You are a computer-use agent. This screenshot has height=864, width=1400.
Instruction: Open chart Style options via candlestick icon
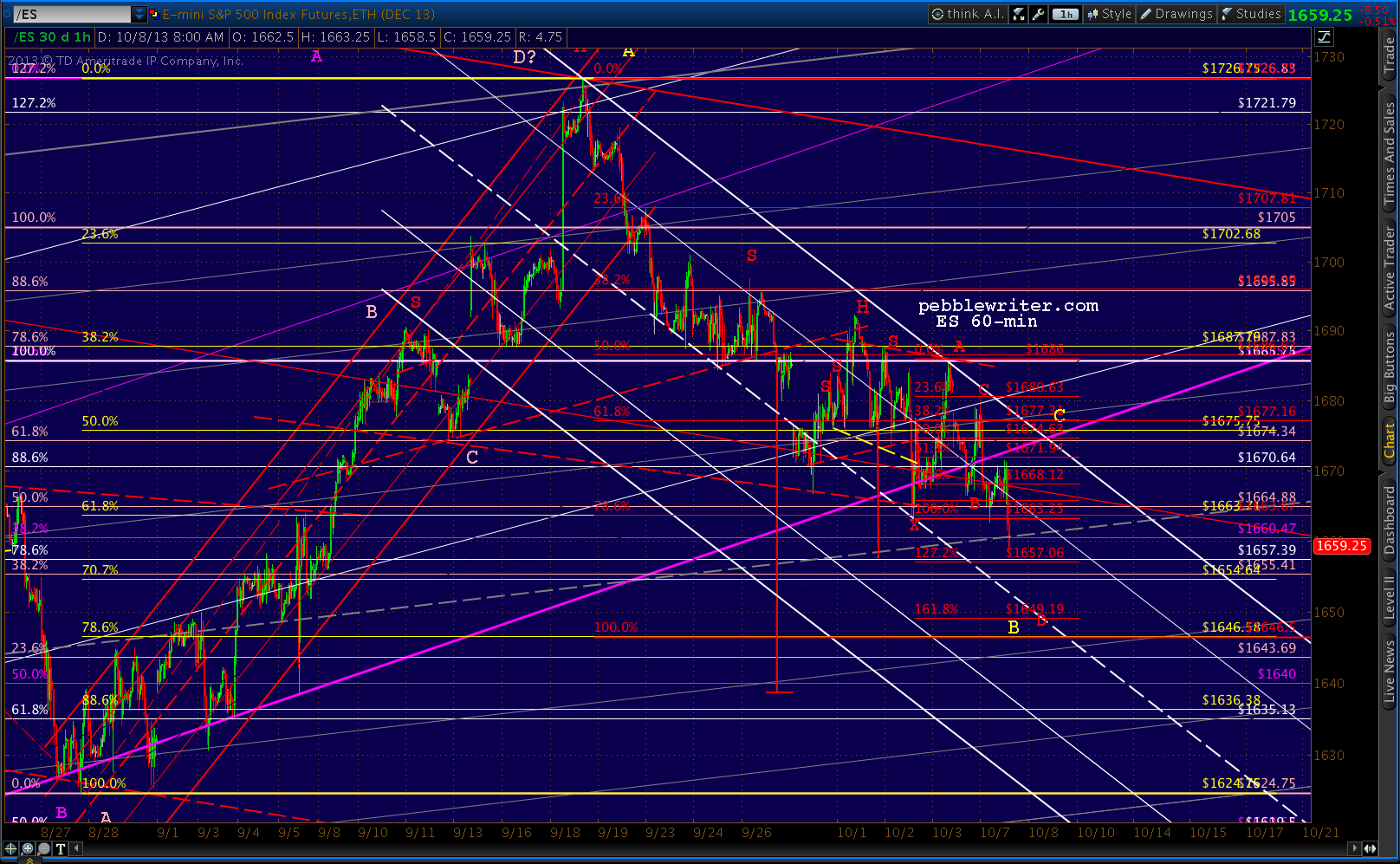point(1109,13)
